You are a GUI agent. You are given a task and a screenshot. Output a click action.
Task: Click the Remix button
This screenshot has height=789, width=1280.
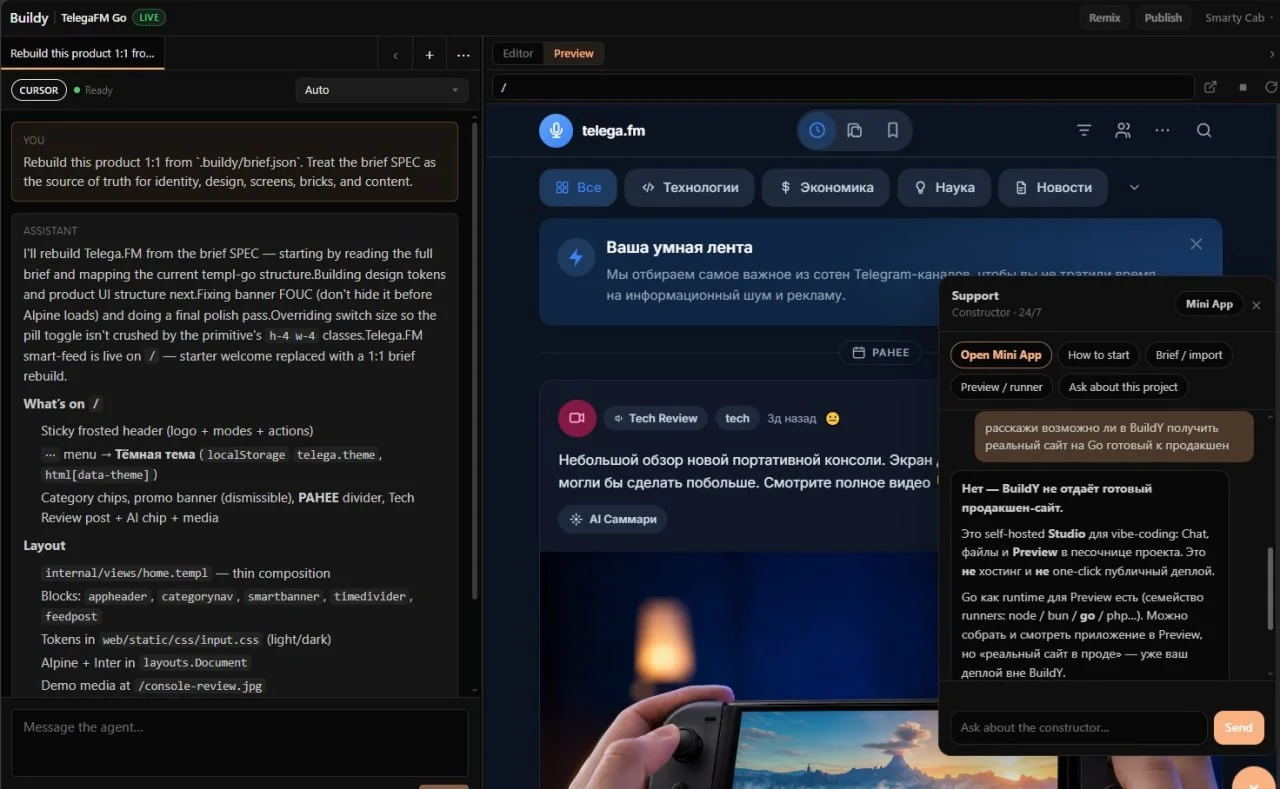[1104, 18]
